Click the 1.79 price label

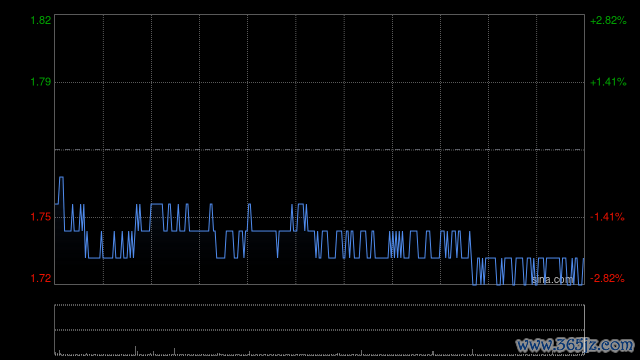click(x=41, y=82)
